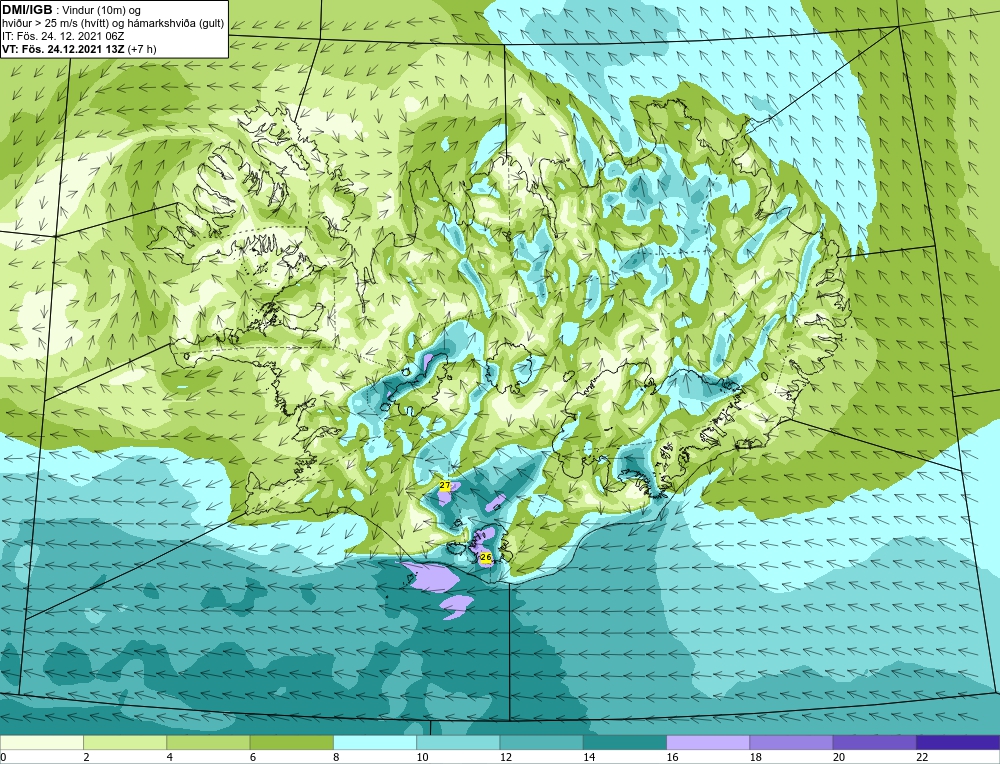Select the 18–20 m/s purple legend swatch

pyautogui.click(x=791, y=742)
